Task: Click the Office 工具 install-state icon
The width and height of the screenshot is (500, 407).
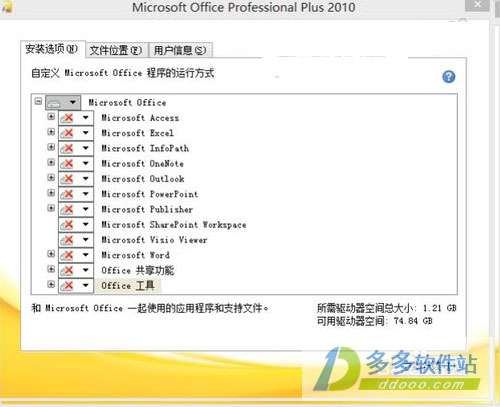Action: pos(67,286)
